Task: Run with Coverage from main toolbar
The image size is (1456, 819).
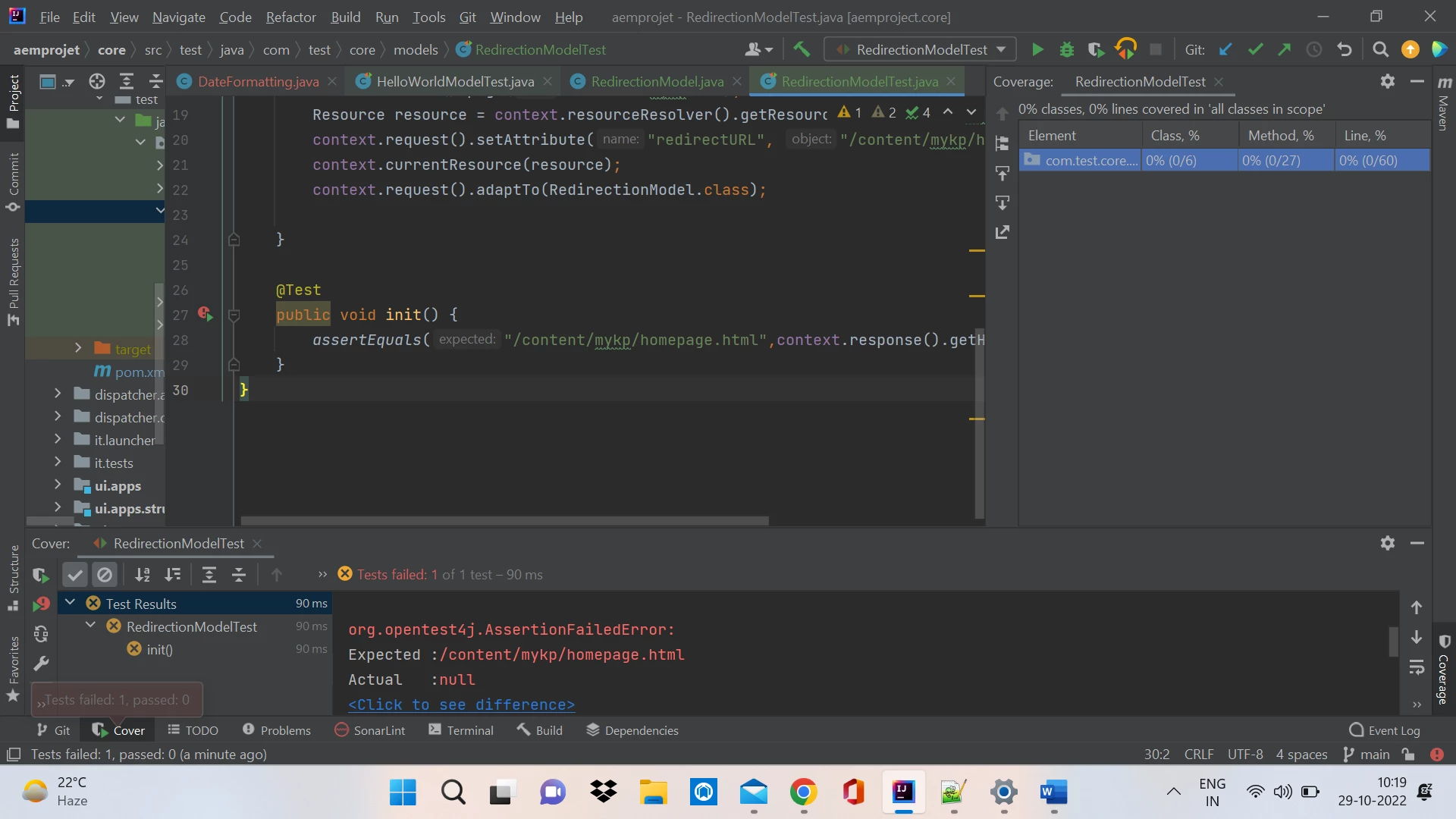Action: (x=1095, y=50)
